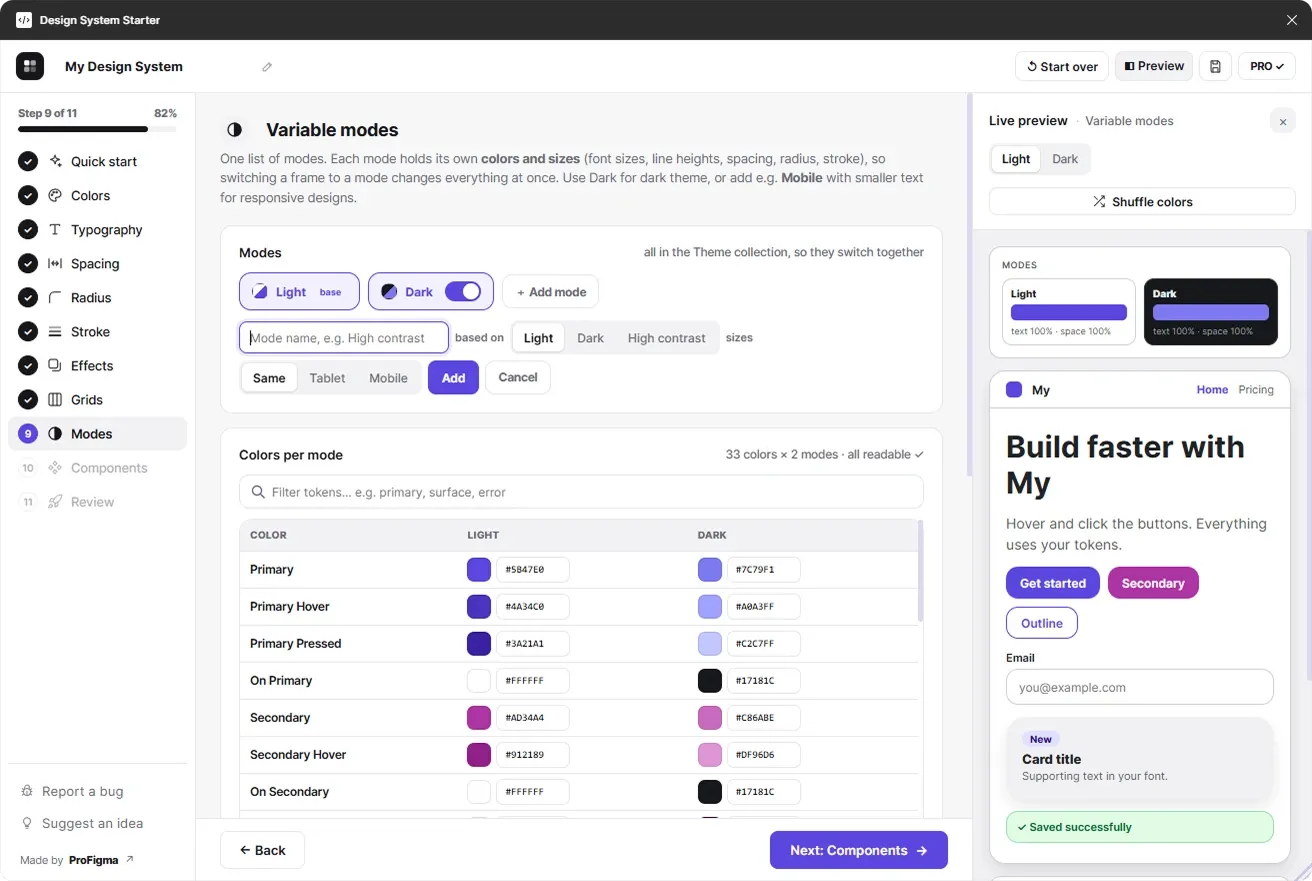Open the Stroke step
The width and height of the screenshot is (1312, 881).
[x=97, y=332]
